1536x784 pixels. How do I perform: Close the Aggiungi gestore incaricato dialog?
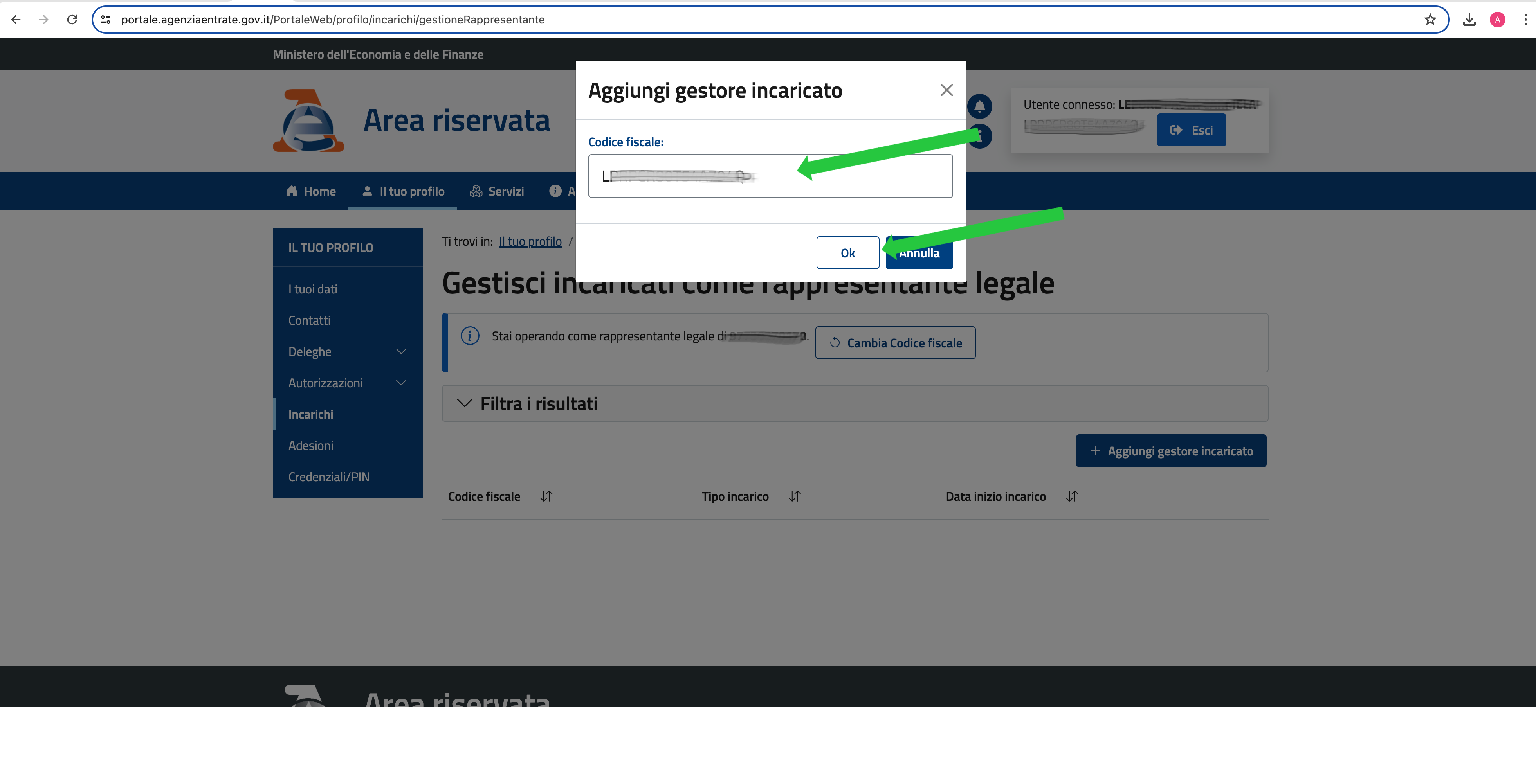coord(946,90)
